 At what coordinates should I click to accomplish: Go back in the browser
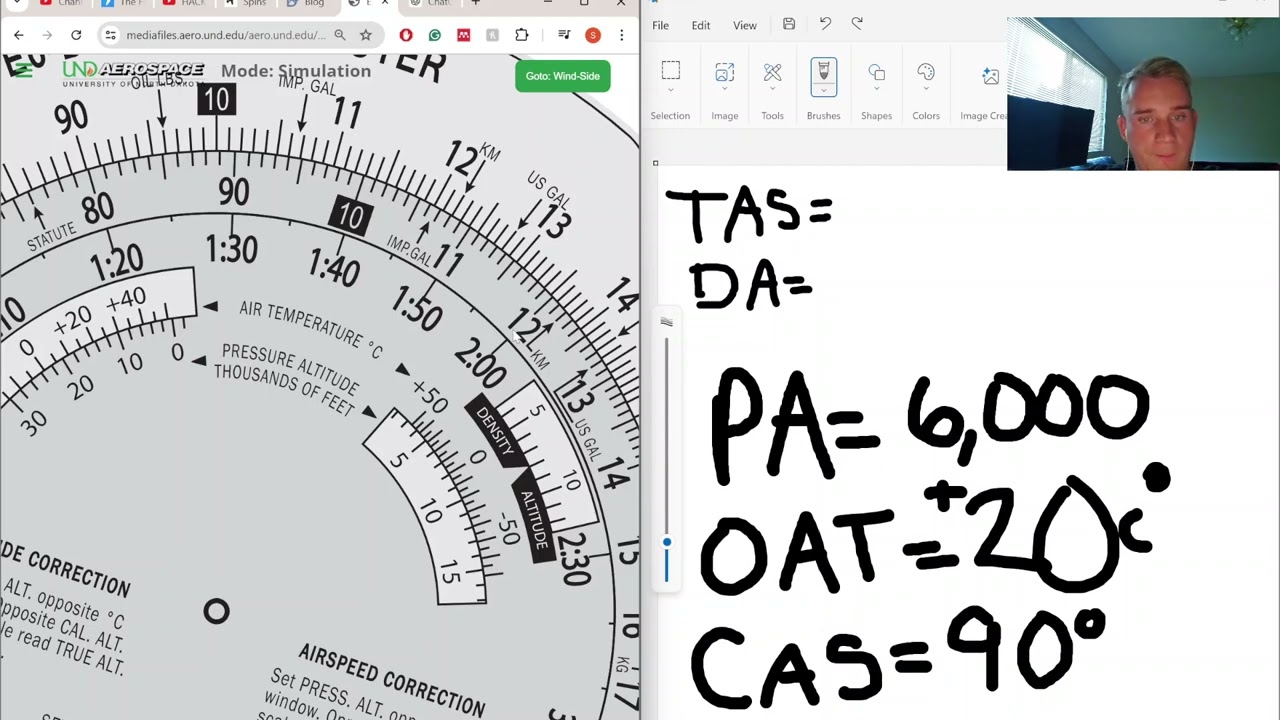pos(18,35)
